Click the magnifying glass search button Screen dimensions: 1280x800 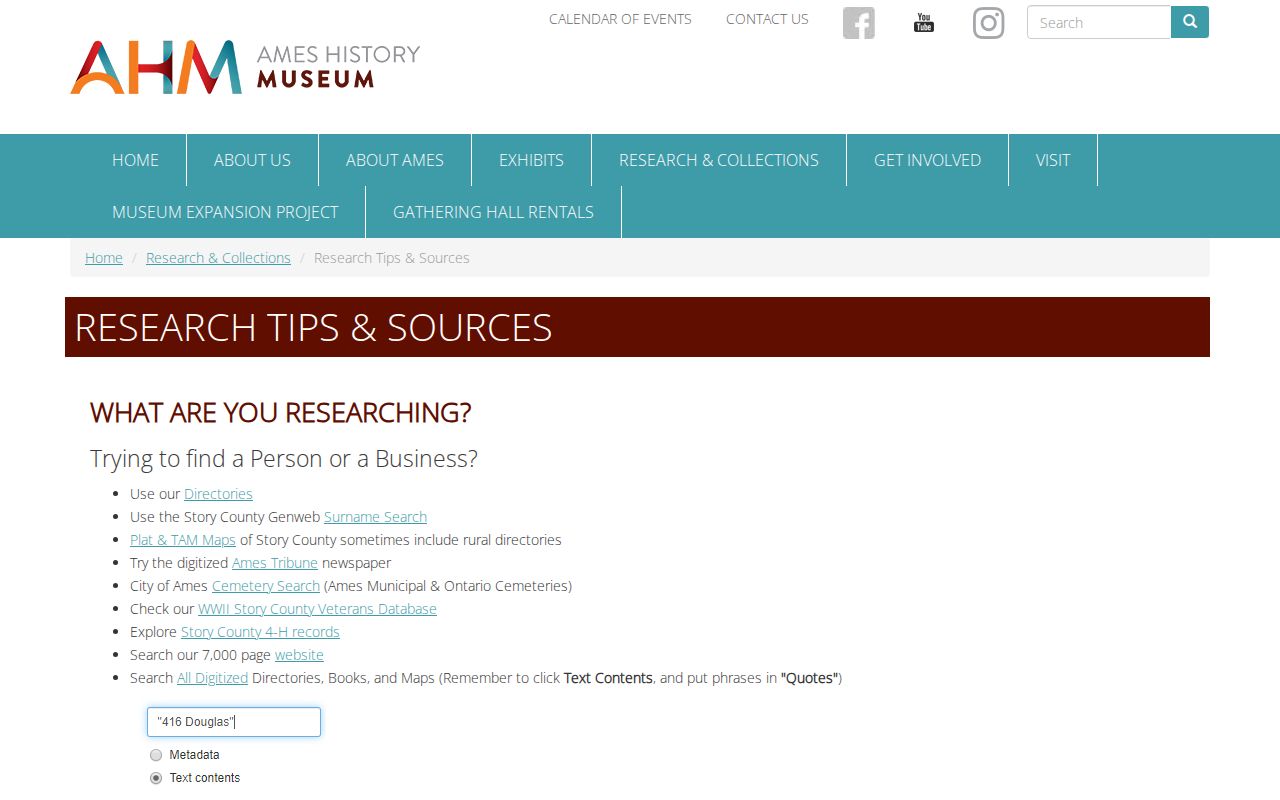[1190, 22]
